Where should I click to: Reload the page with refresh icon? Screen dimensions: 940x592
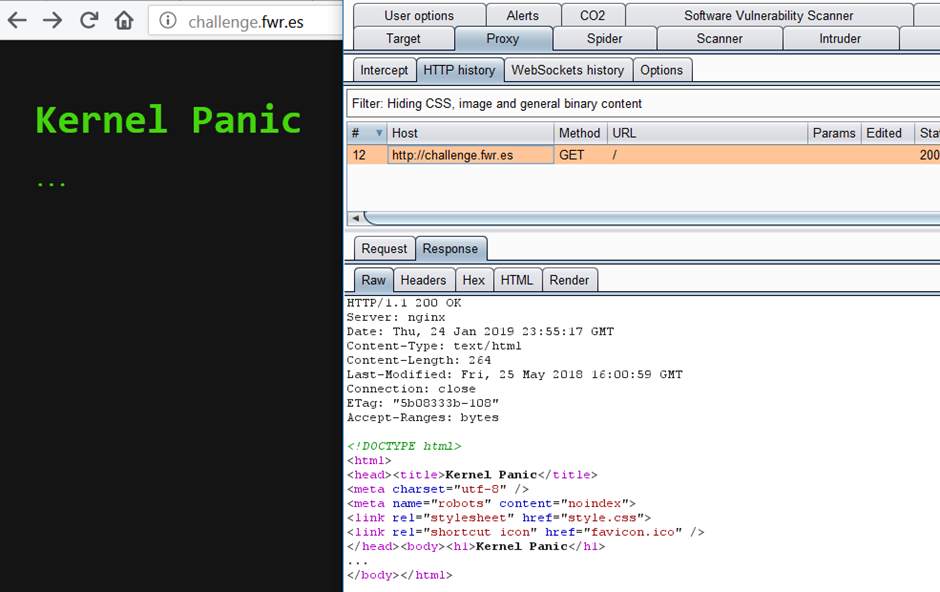pyautogui.click(x=88, y=20)
